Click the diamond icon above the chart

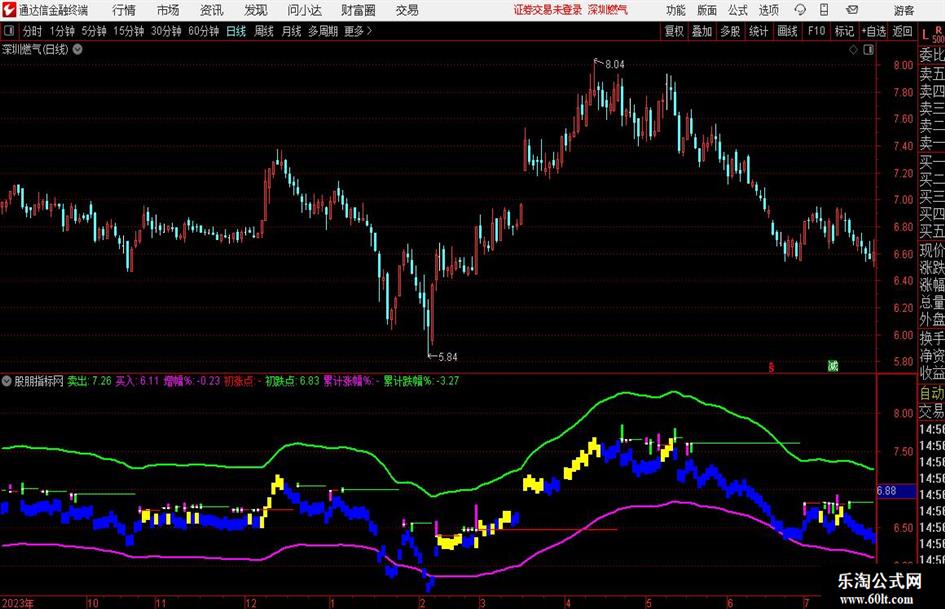pos(853,50)
